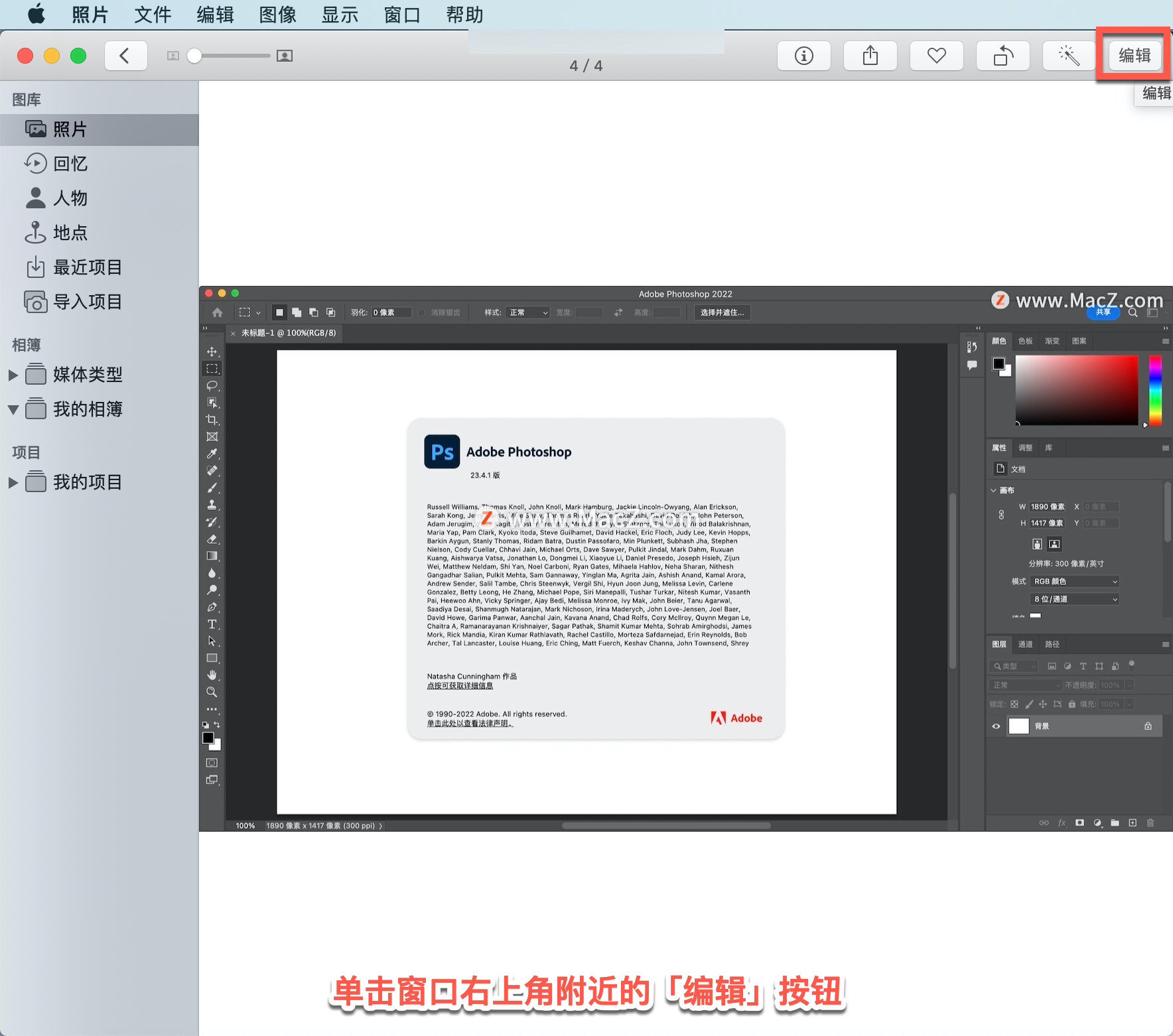Open the 显示 menu
Image resolution: width=1173 pixels, height=1036 pixels.
coord(340,14)
